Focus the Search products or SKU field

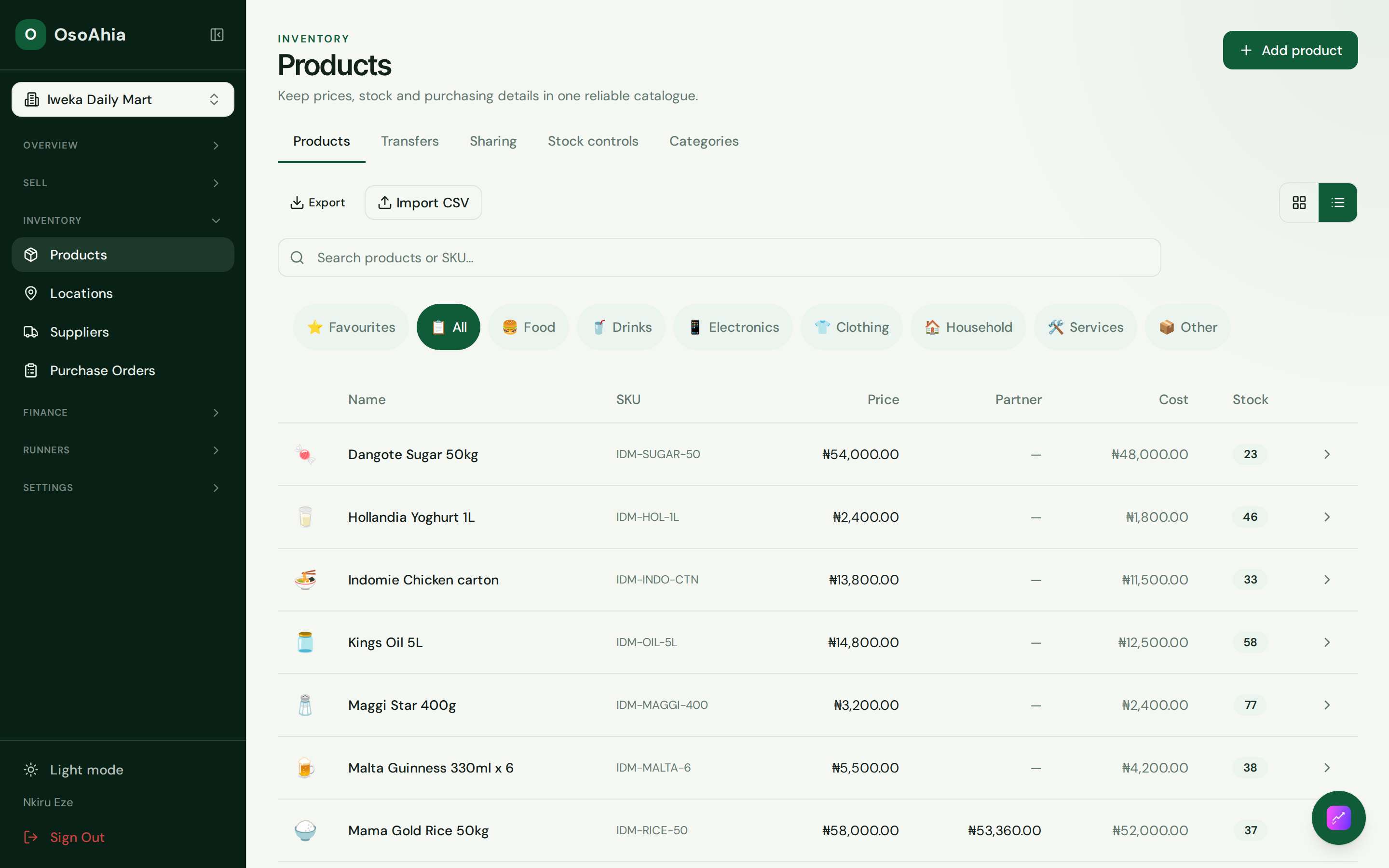coord(719,258)
